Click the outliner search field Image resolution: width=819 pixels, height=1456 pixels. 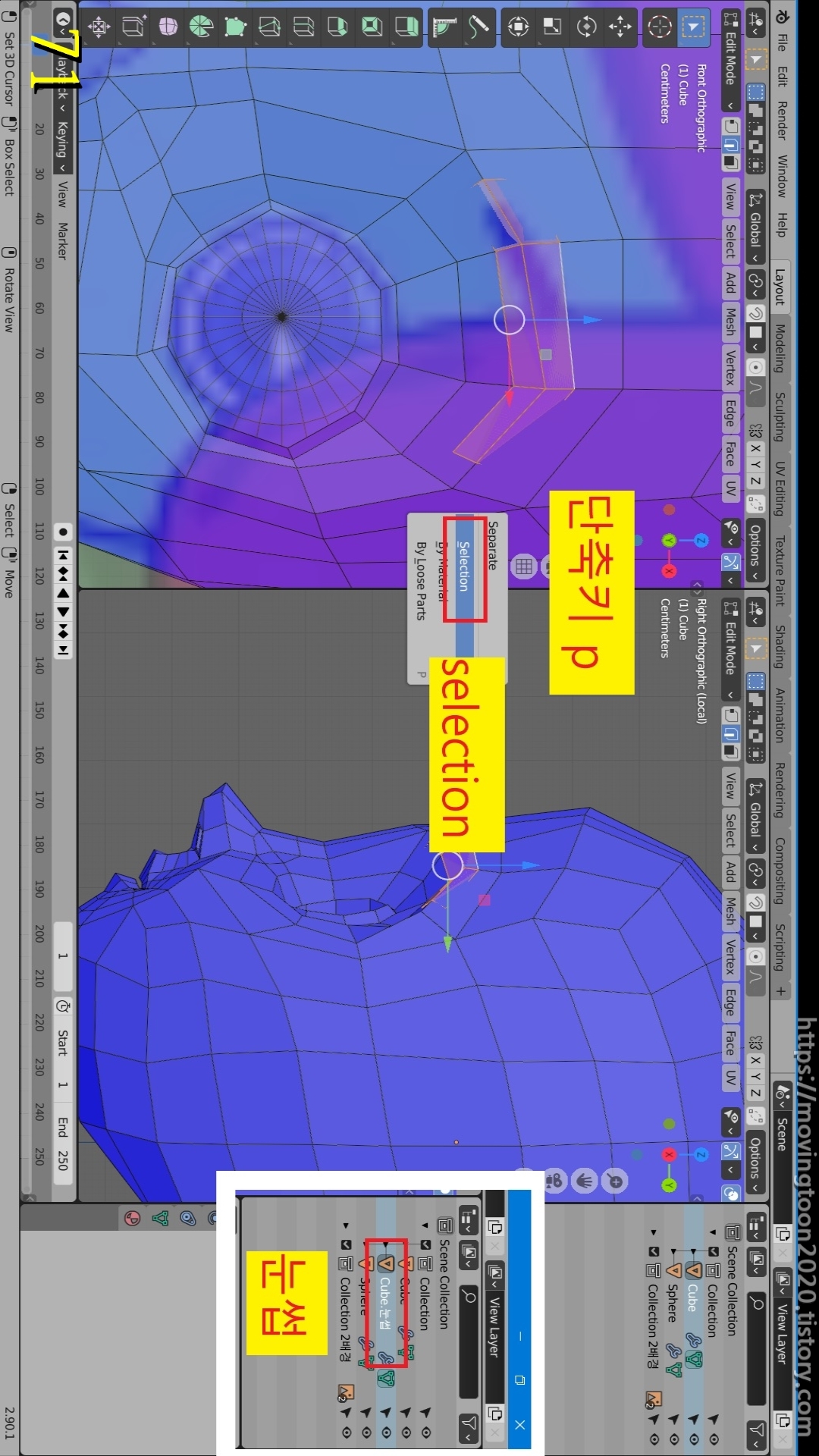click(756, 1349)
